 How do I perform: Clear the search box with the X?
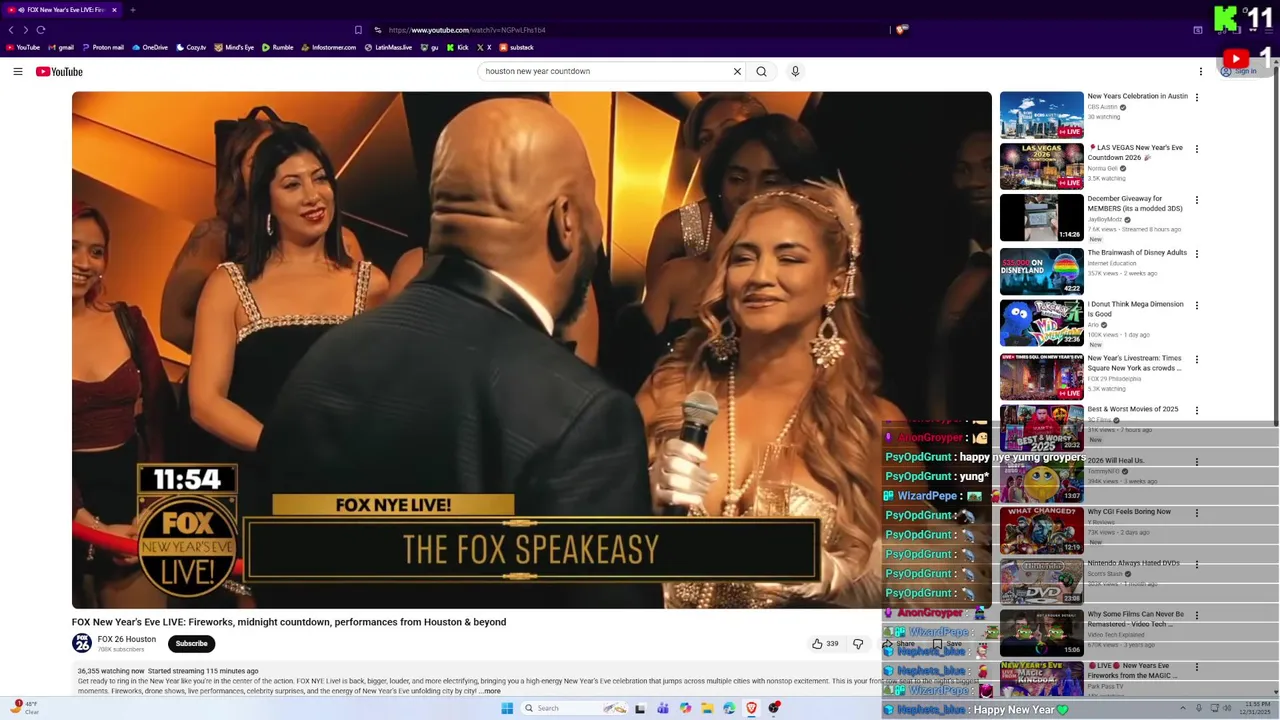tap(737, 71)
